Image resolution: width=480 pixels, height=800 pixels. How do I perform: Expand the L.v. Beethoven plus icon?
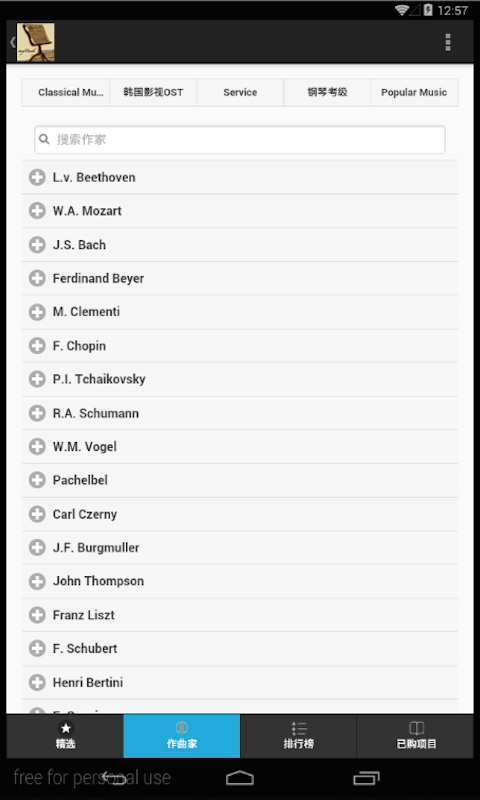click(37, 178)
